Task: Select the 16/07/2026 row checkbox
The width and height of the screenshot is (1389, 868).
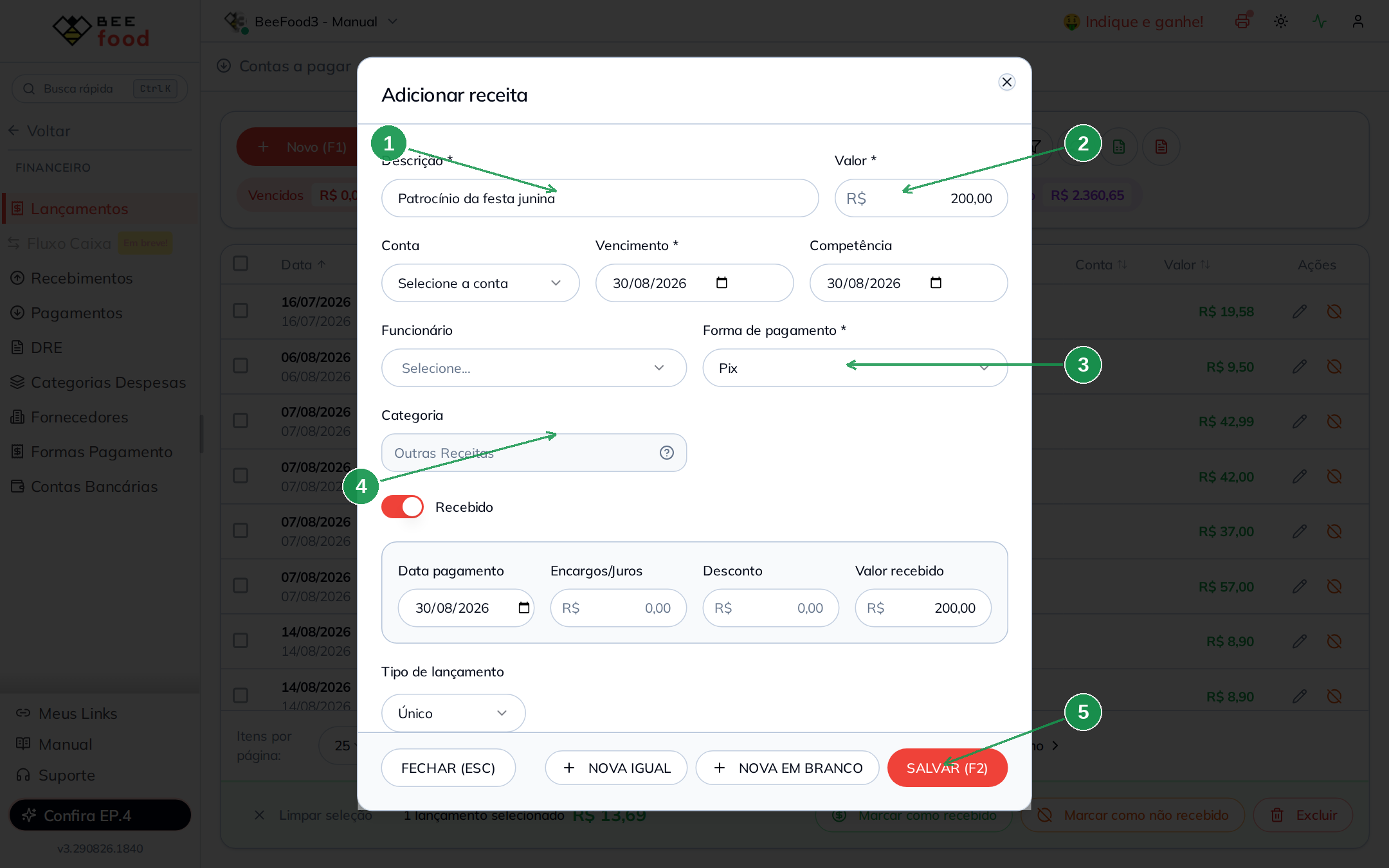Action: click(241, 311)
